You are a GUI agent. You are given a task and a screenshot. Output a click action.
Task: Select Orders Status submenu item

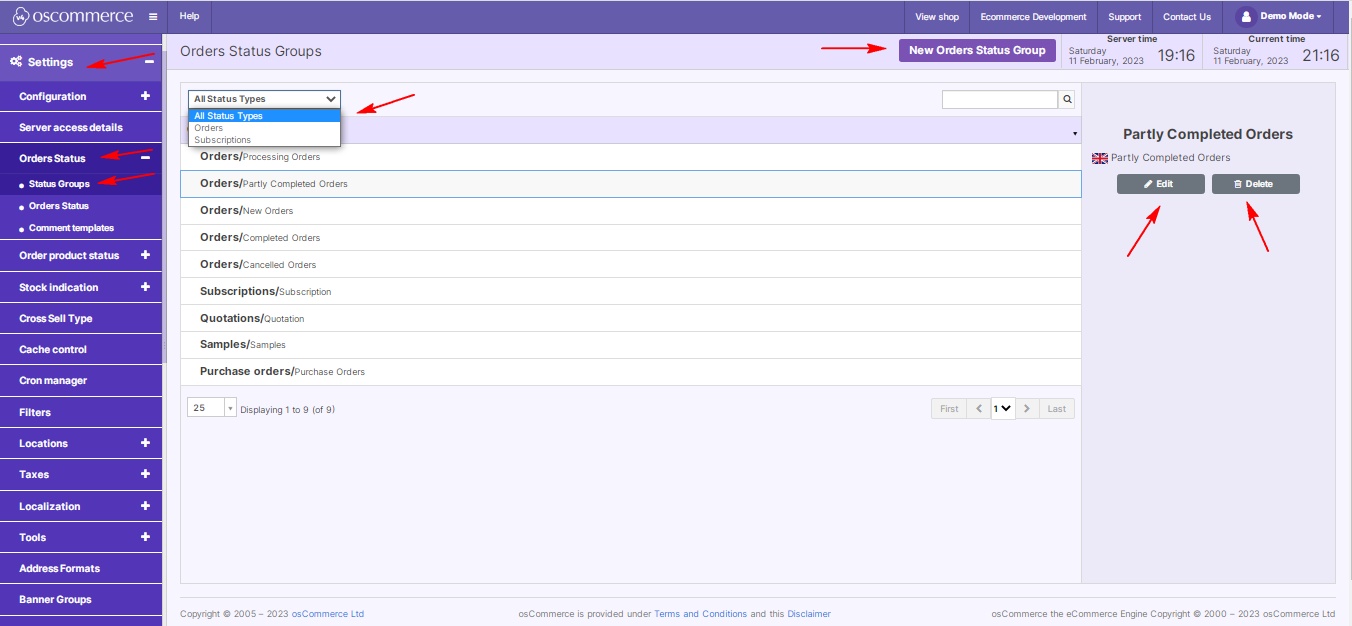pyautogui.click(x=59, y=206)
